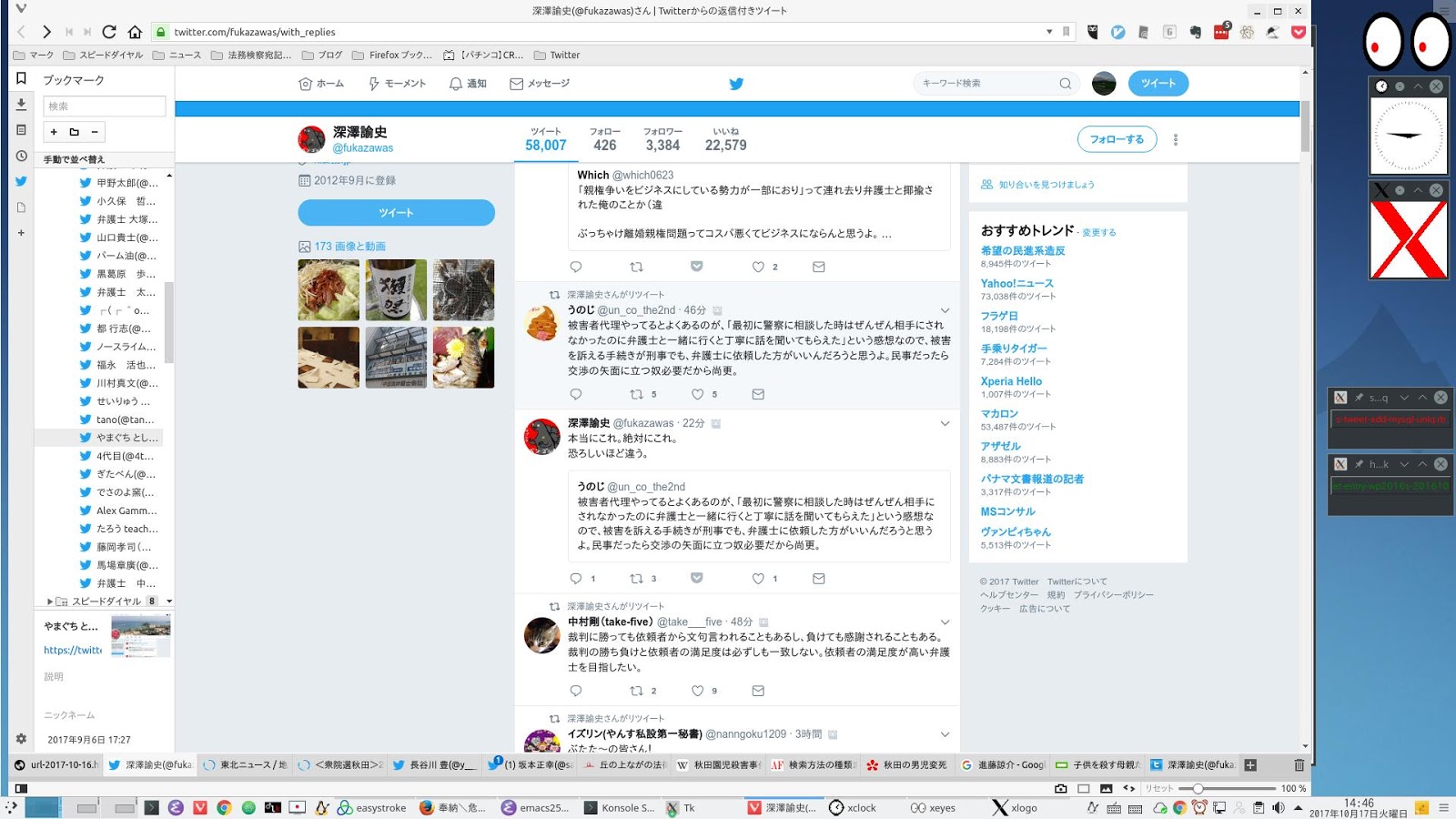Open the profile three-dot more menu

(x=1176, y=139)
